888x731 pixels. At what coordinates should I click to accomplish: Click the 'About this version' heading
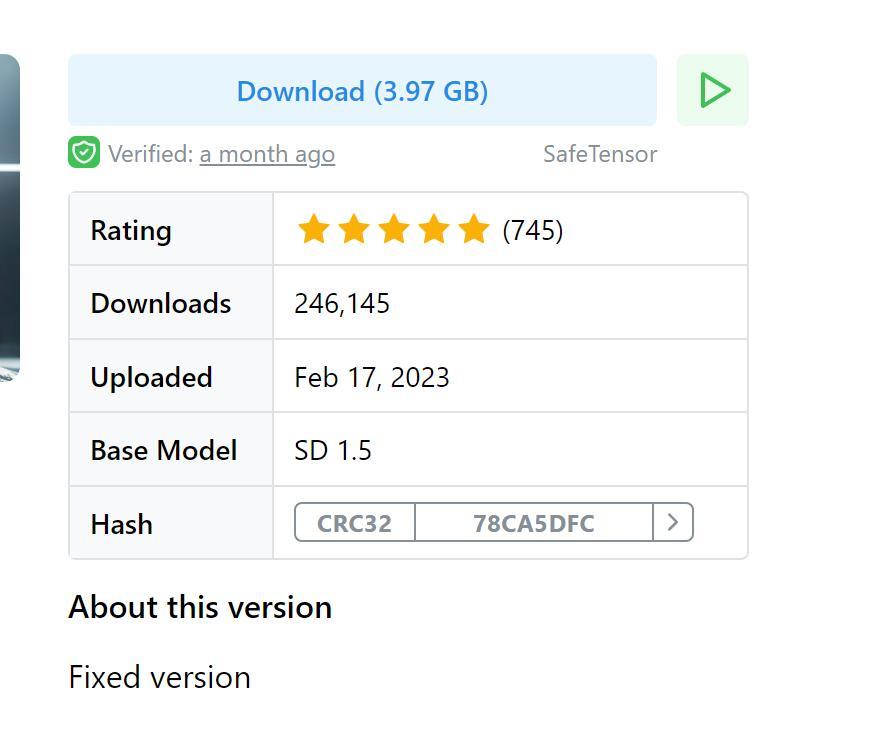tap(200, 608)
